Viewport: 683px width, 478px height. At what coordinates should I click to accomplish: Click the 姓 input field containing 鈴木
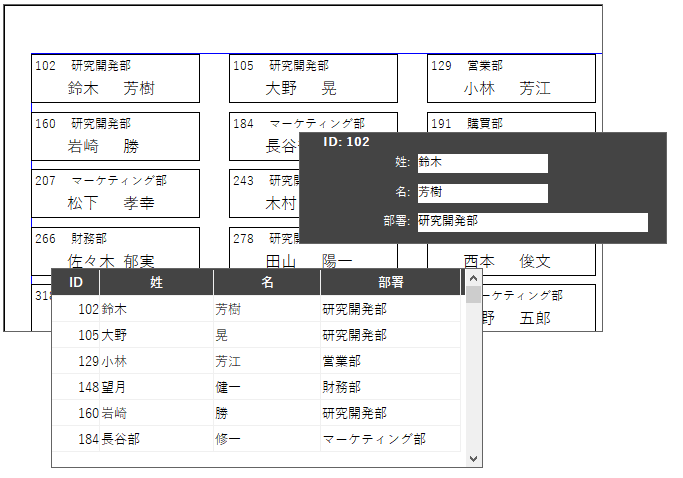[482, 163]
